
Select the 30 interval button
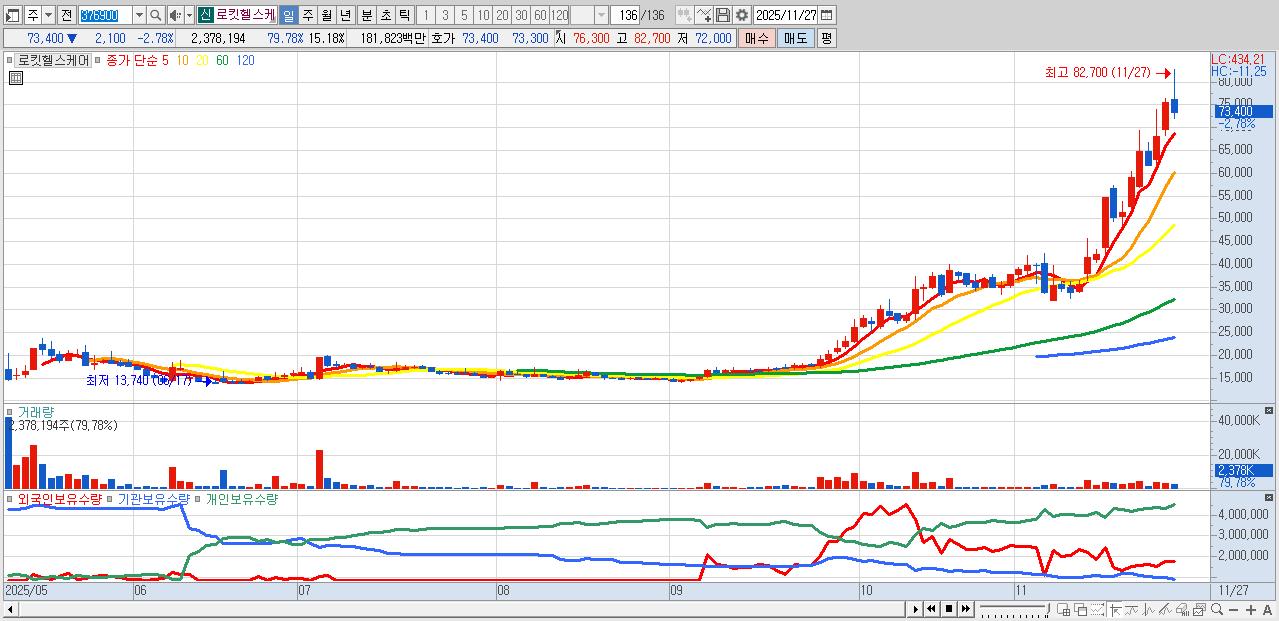point(521,15)
